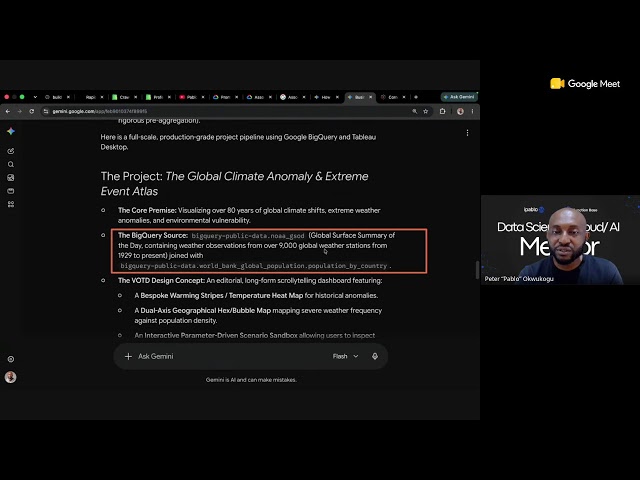Click 'Bespoke Warming Stripes / Temperature Heat Map' text
Screen dimensions: 640x480
click(222, 296)
